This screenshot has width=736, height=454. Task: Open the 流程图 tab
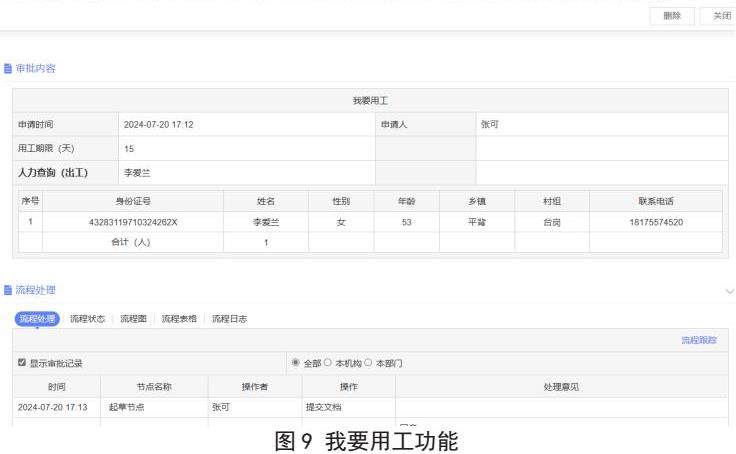tap(133, 319)
